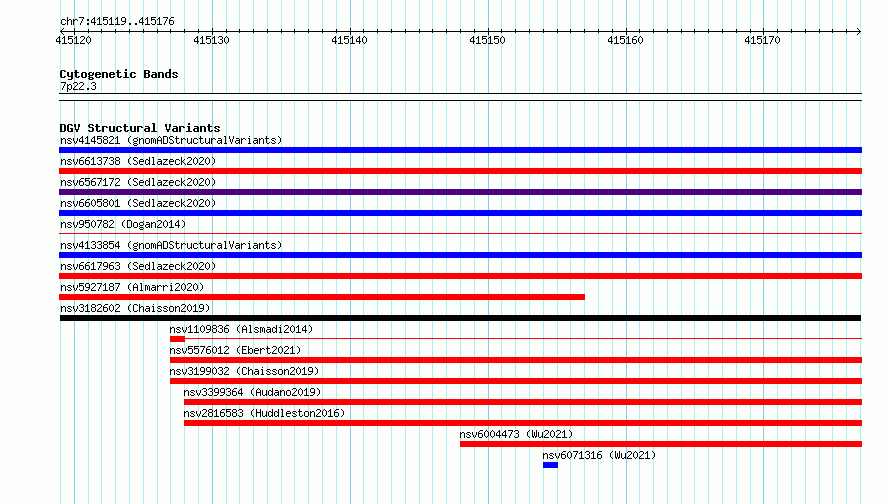Open the nsv6071316 (Wu2021) label

pos(599,455)
